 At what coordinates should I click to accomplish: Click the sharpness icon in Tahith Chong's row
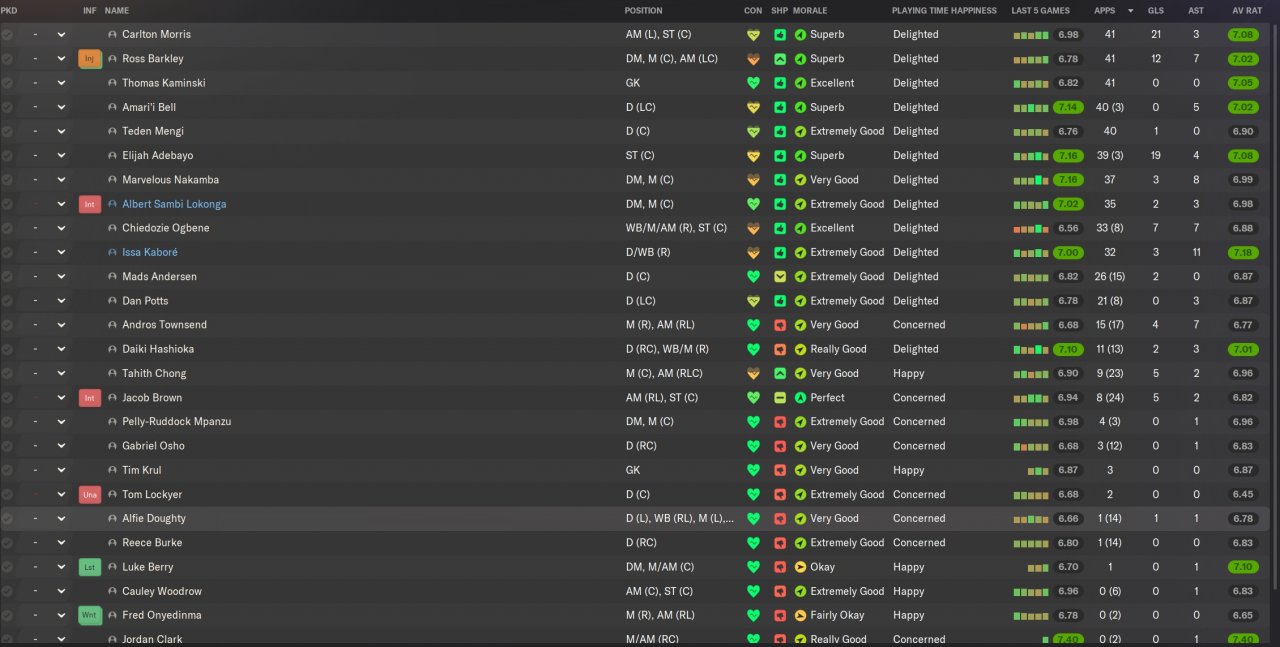780,373
